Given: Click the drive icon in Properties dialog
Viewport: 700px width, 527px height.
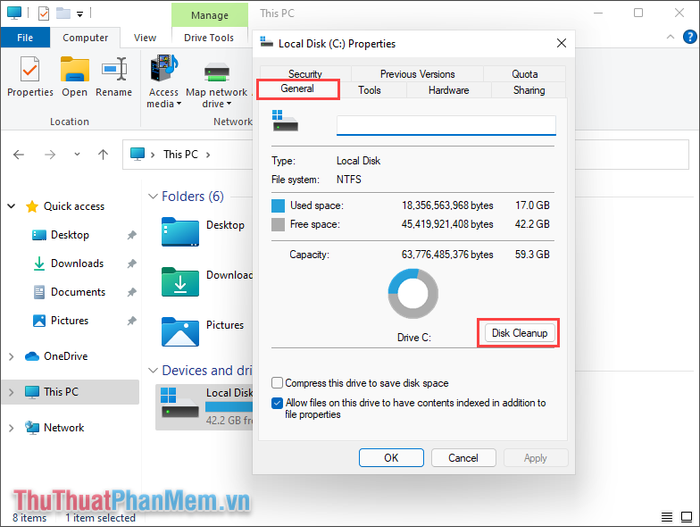Looking at the screenshot, I should coord(285,121).
